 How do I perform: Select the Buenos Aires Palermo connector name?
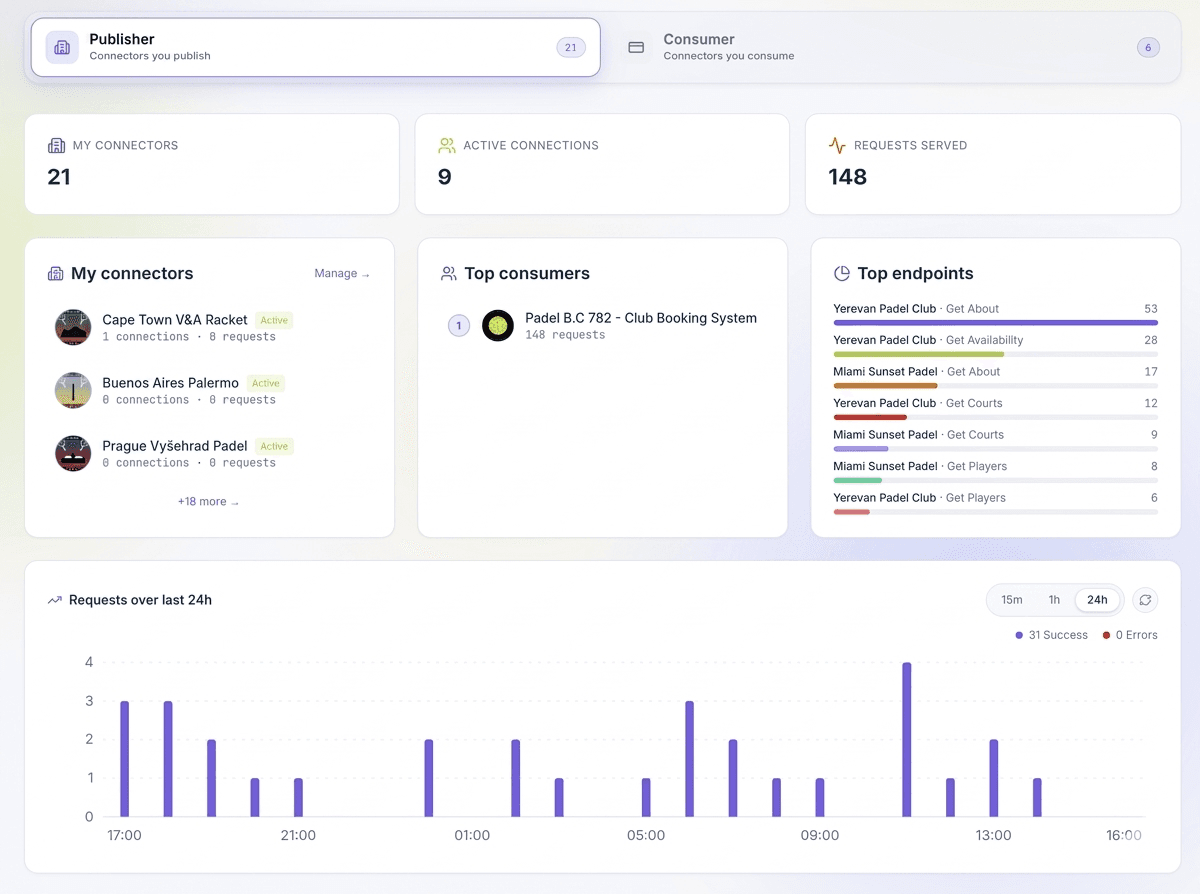pyautogui.click(x=171, y=383)
